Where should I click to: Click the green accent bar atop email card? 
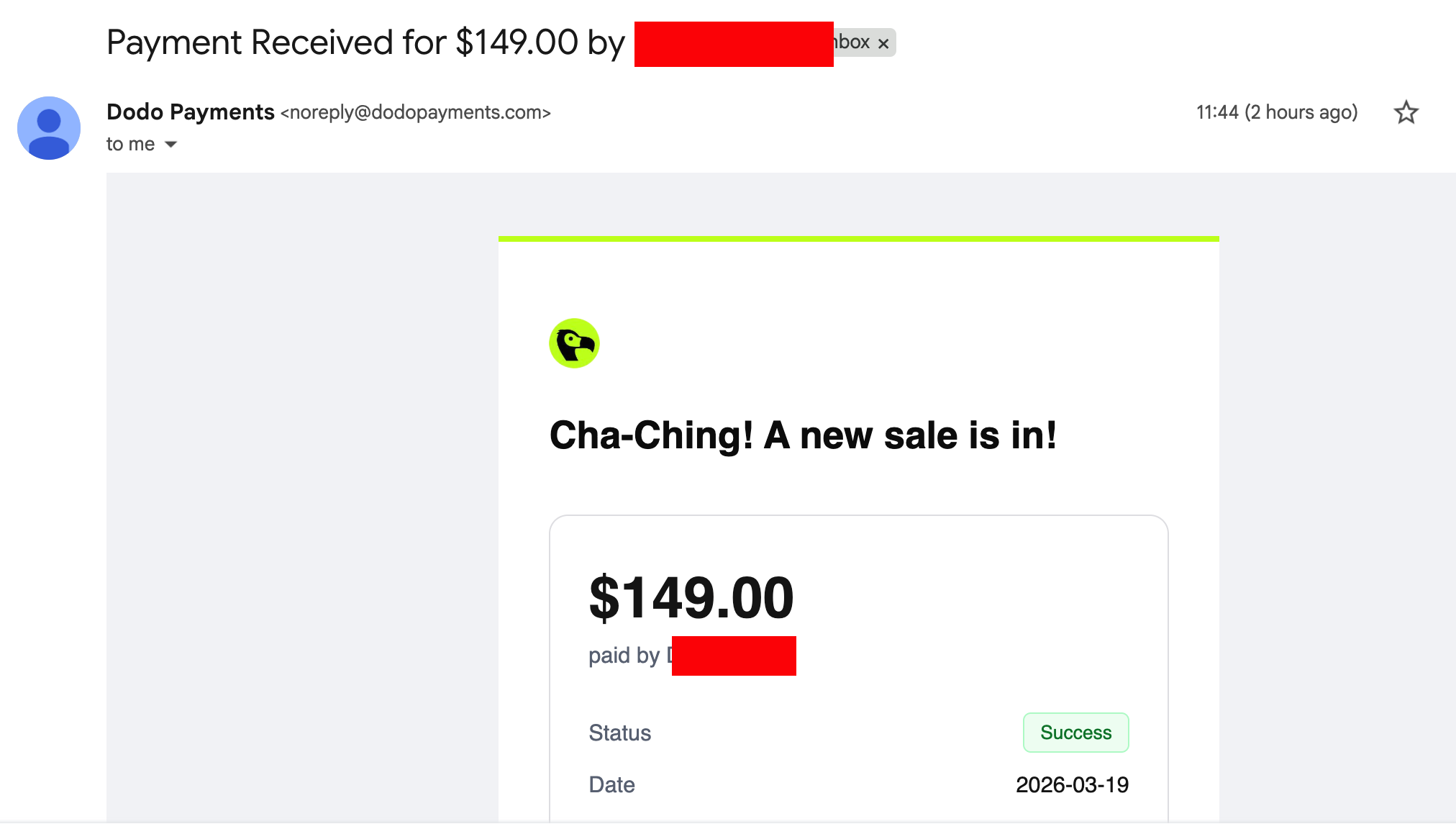(858, 239)
